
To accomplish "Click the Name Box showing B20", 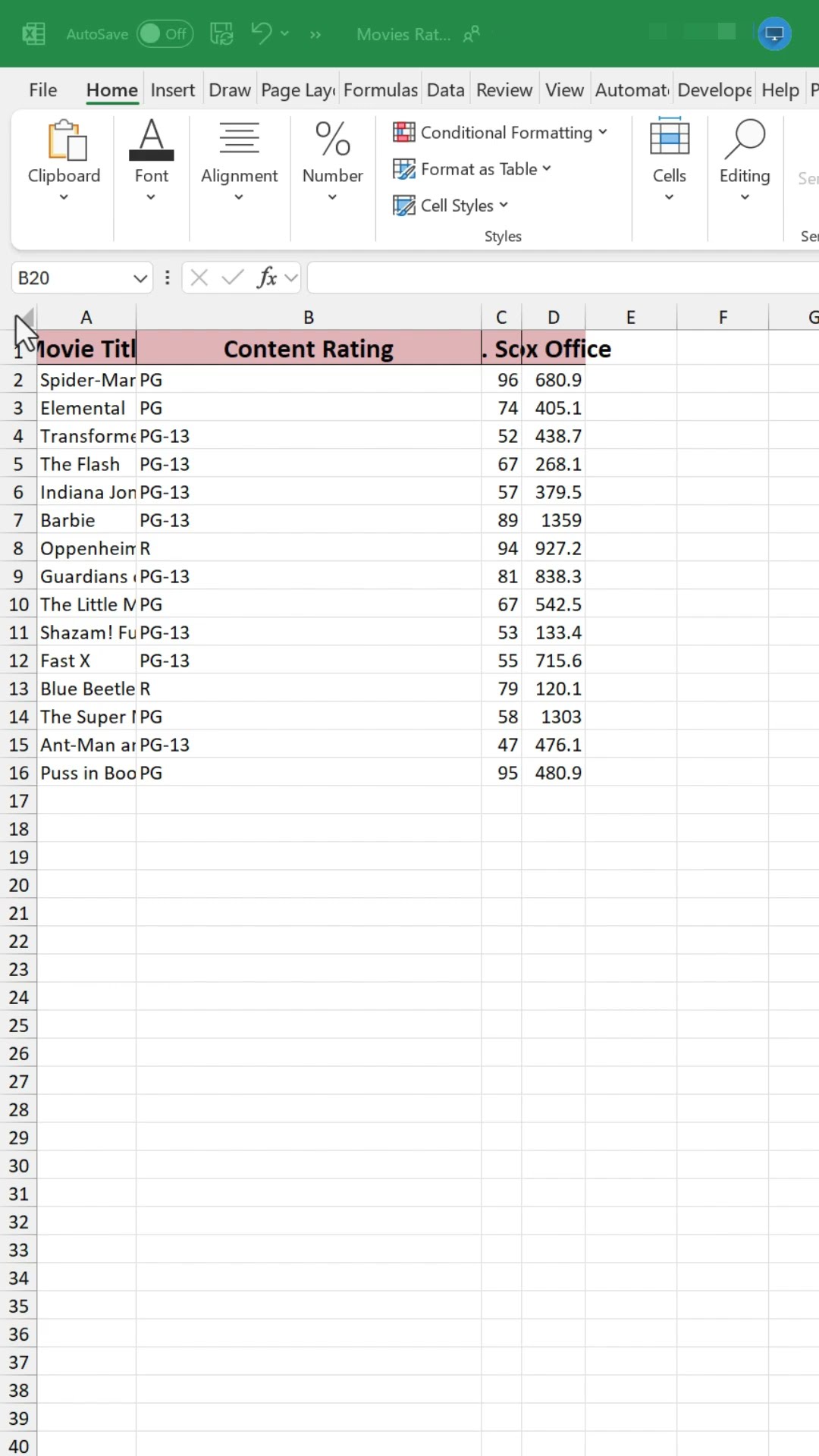I will [71, 278].
